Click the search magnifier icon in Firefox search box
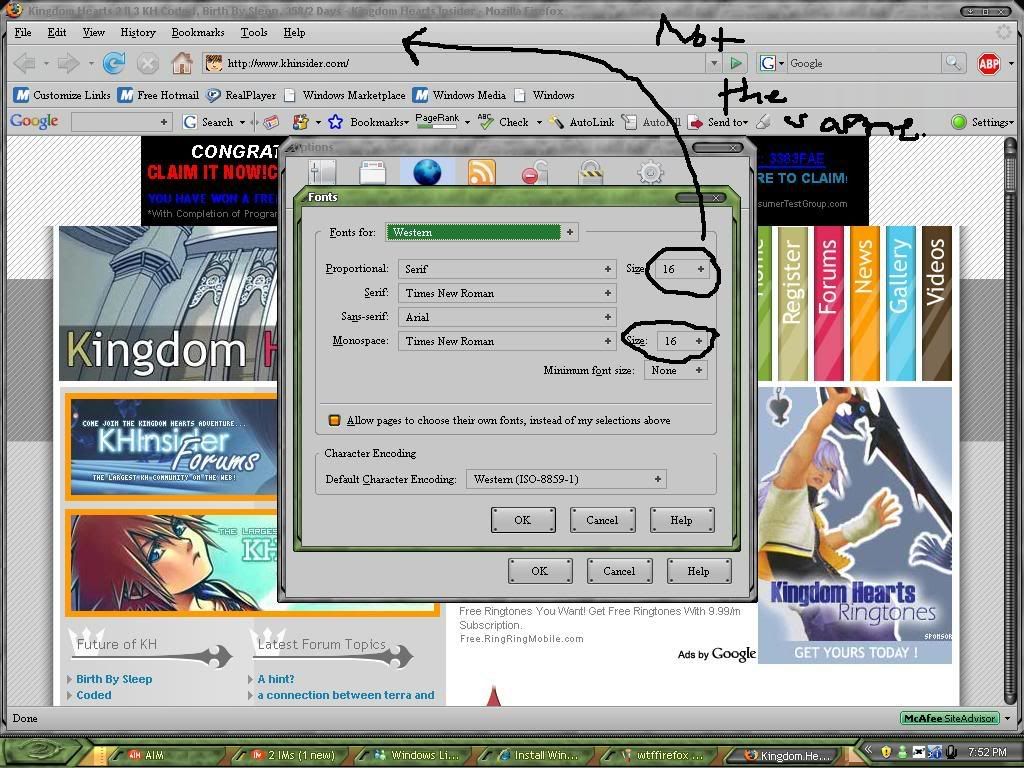 pyautogui.click(x=953, y=63)
